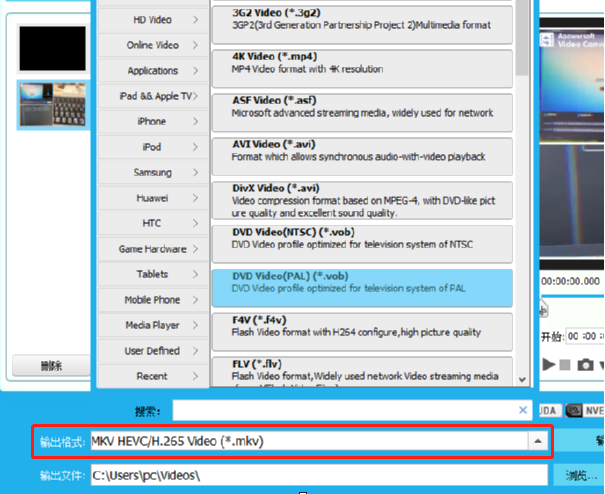Click the NVENC acceleration badge icon
Viewport: 605px width, 494px height.
click(574, 411)
